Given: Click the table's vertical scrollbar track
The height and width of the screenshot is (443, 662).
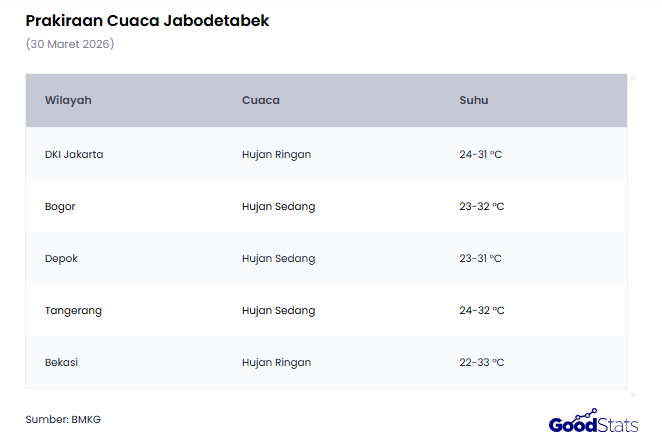Looking at the screenshot, I should pos(632,235).
